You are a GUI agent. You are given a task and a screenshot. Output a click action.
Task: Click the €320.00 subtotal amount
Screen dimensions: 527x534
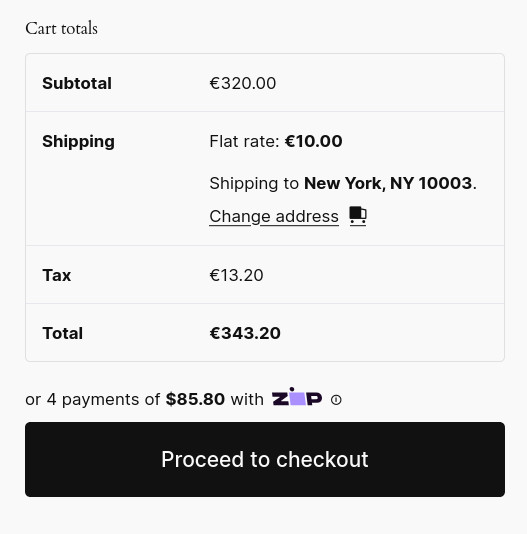tap(243, 83)
